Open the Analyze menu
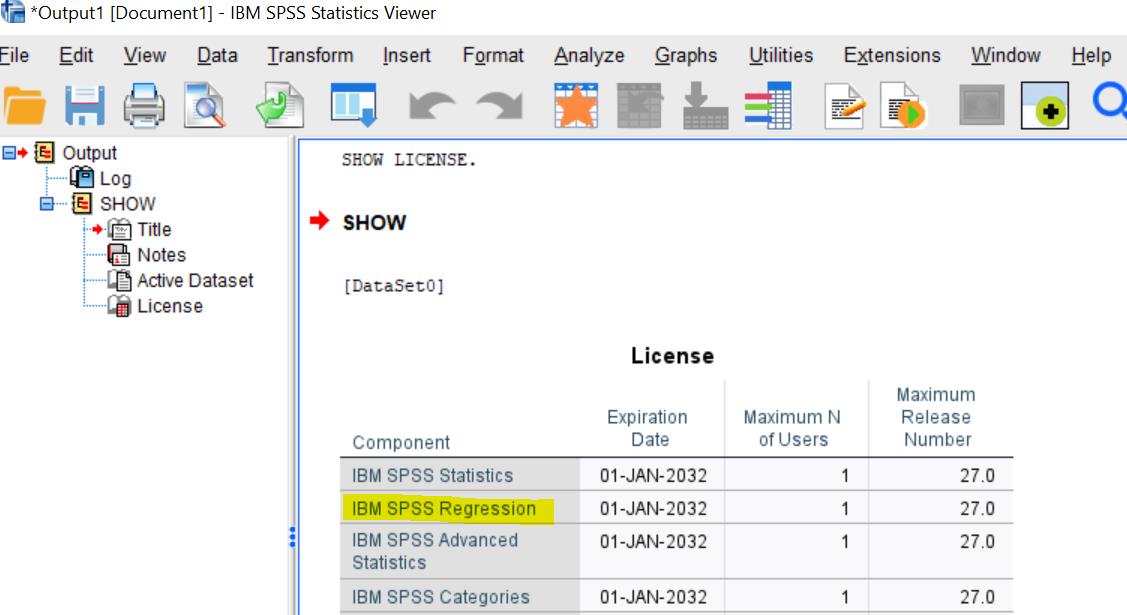This screenshot has width=1127, height=615. pos(589,55)
